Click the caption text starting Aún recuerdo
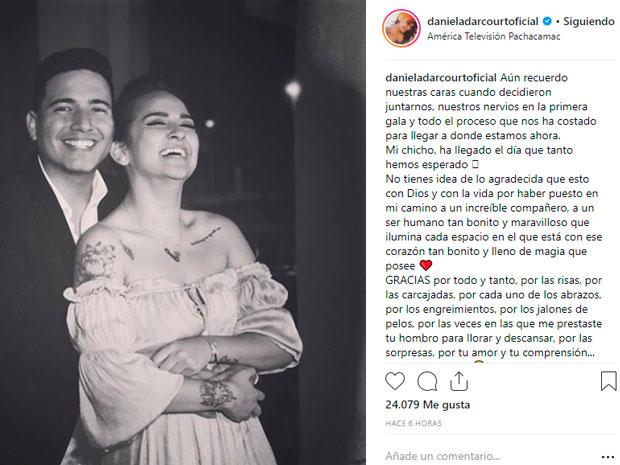The height and width of the screenshot is (465, 620). (x=492, y=106)
